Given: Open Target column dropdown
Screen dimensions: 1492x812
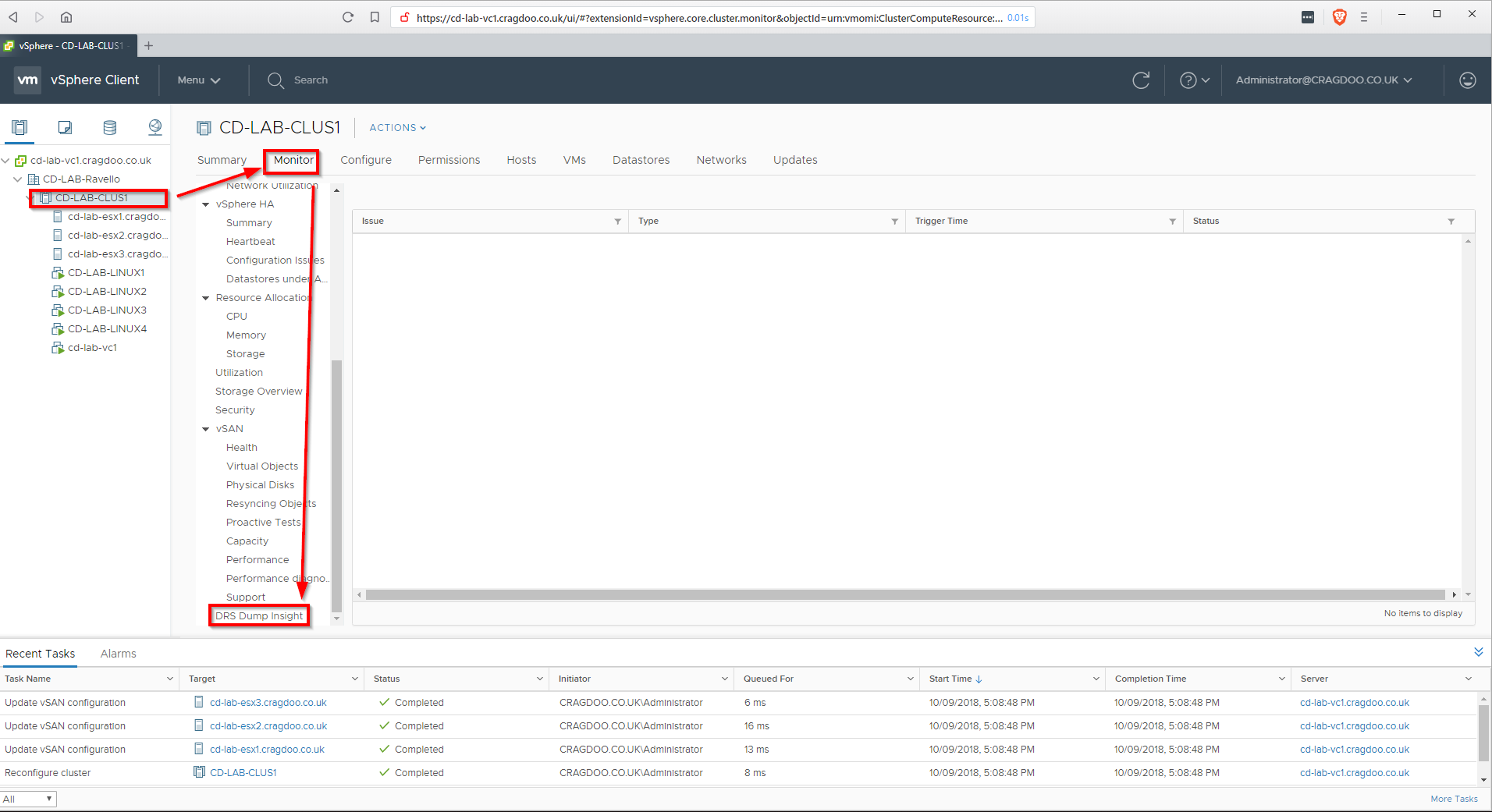Looking at the screenshot, I should pos(355,679).
